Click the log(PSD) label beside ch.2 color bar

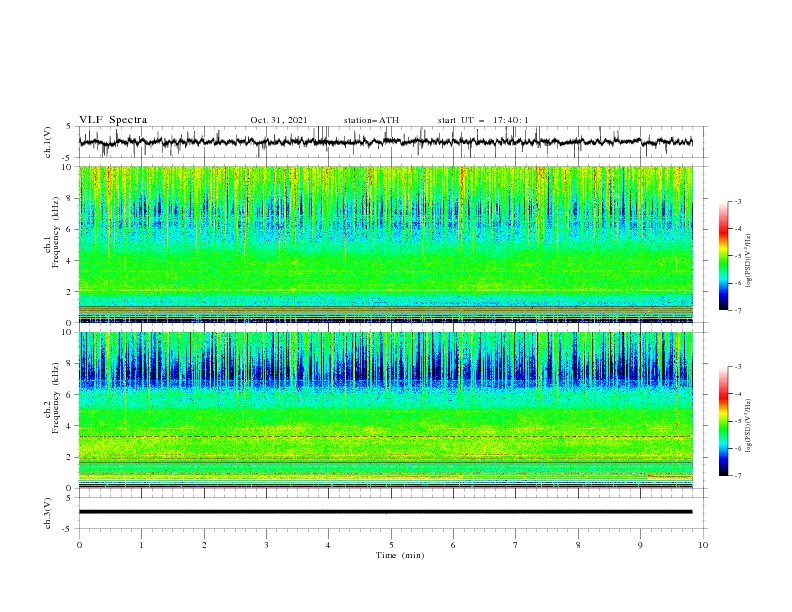(748, 426)
